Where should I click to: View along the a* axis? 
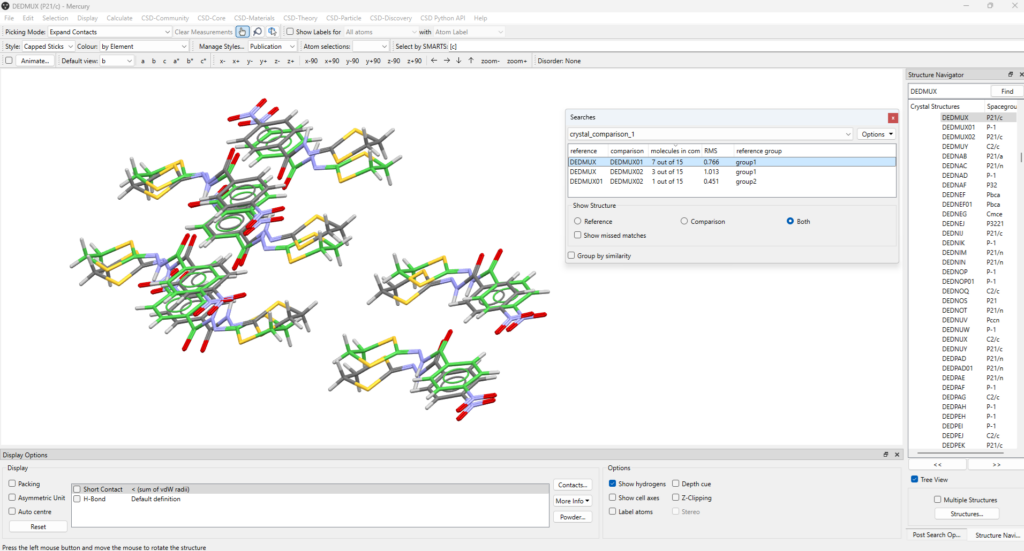tap(177, 61)
